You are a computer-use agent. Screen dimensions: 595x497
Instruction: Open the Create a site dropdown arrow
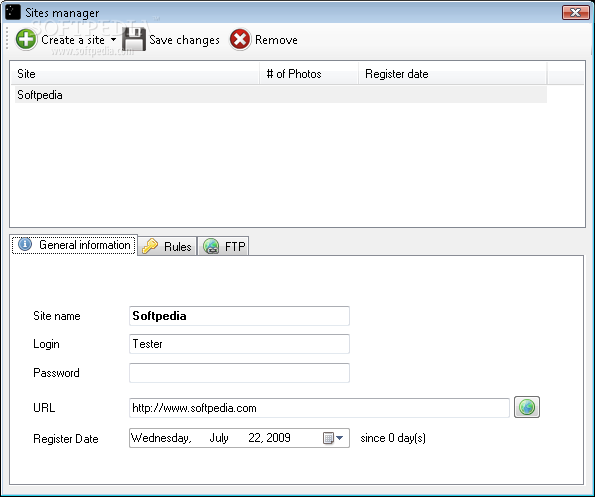(x=113, y=39)
